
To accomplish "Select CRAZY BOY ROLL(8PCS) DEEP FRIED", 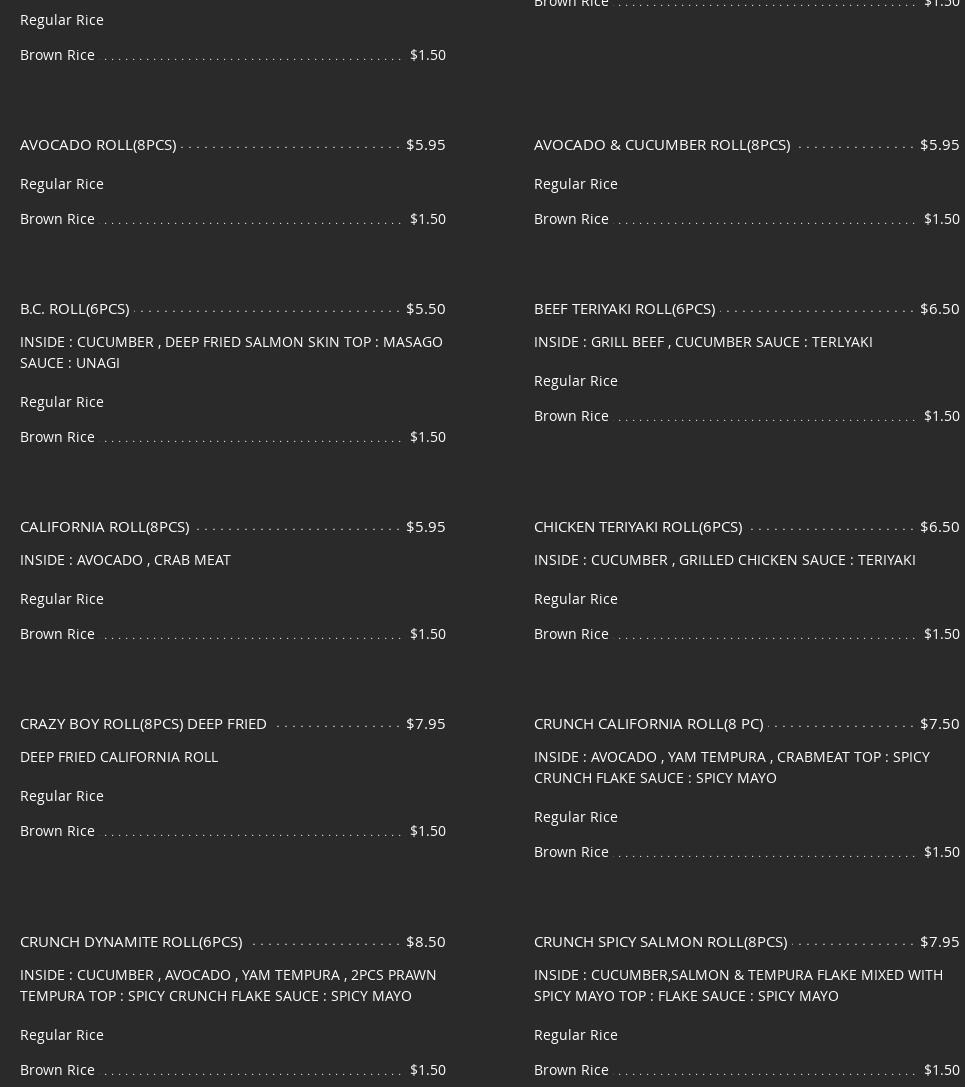I will tap(144, 724).
